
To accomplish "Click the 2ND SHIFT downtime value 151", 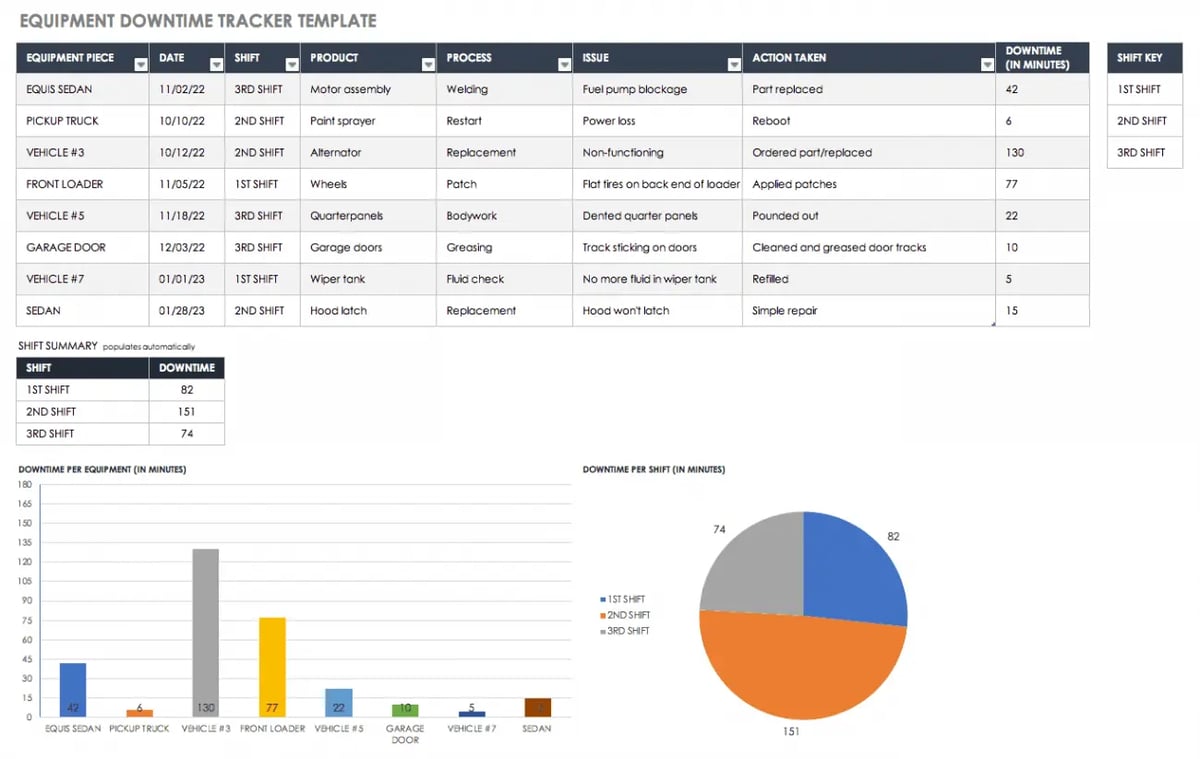I will tap(186, 411).
